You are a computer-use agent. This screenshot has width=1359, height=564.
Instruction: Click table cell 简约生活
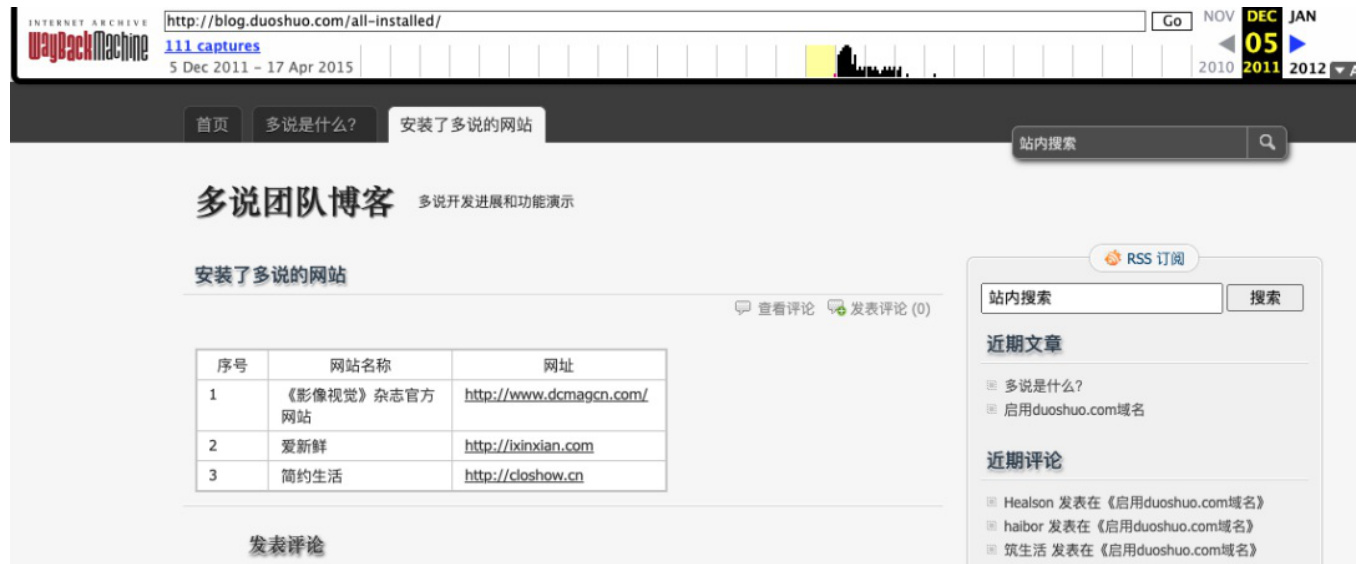360,476
